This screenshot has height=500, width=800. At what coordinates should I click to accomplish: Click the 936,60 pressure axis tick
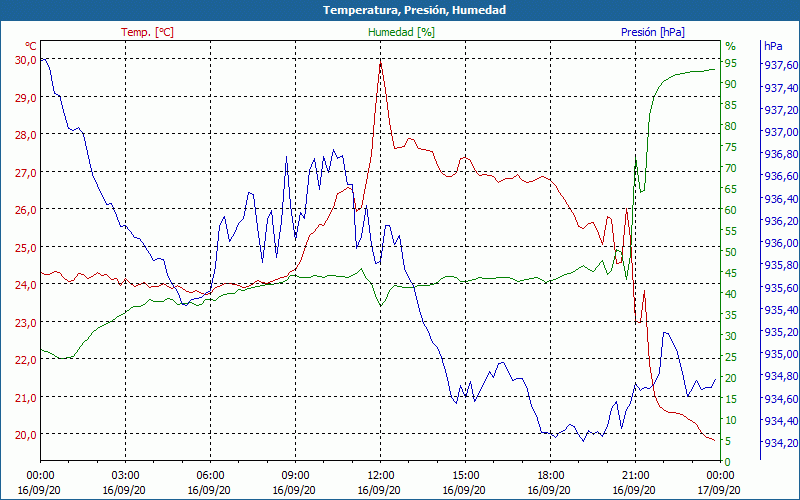click(x=781, y=177)
